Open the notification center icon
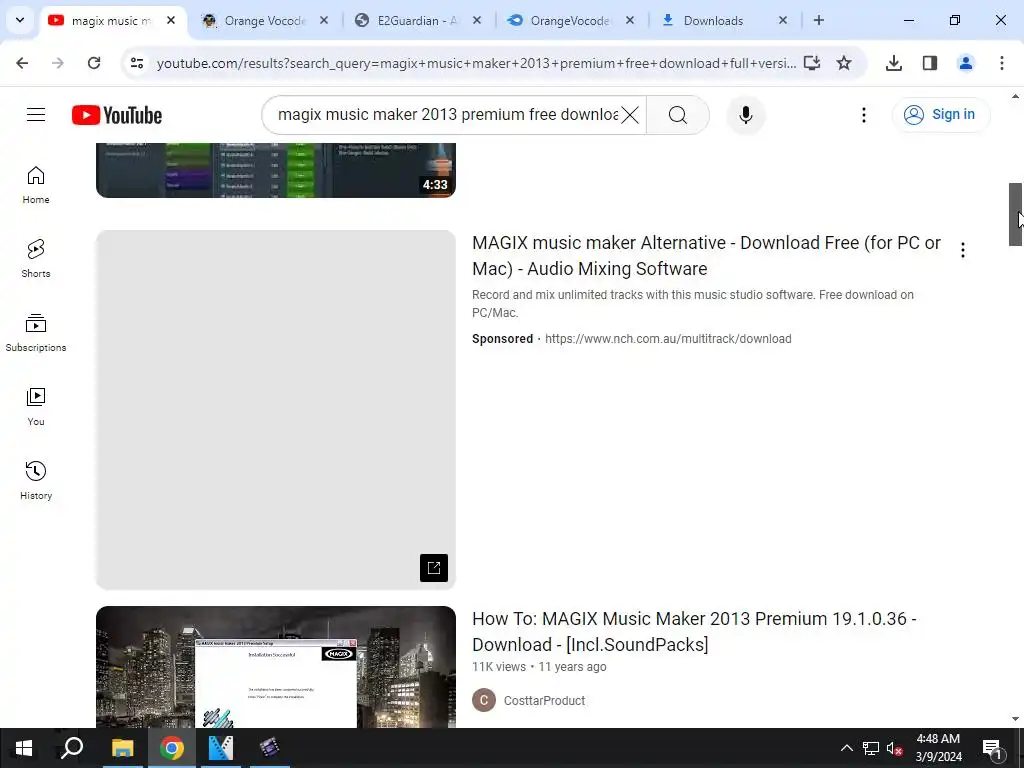This screenshot has height=768, width=1024. [992, 748]
